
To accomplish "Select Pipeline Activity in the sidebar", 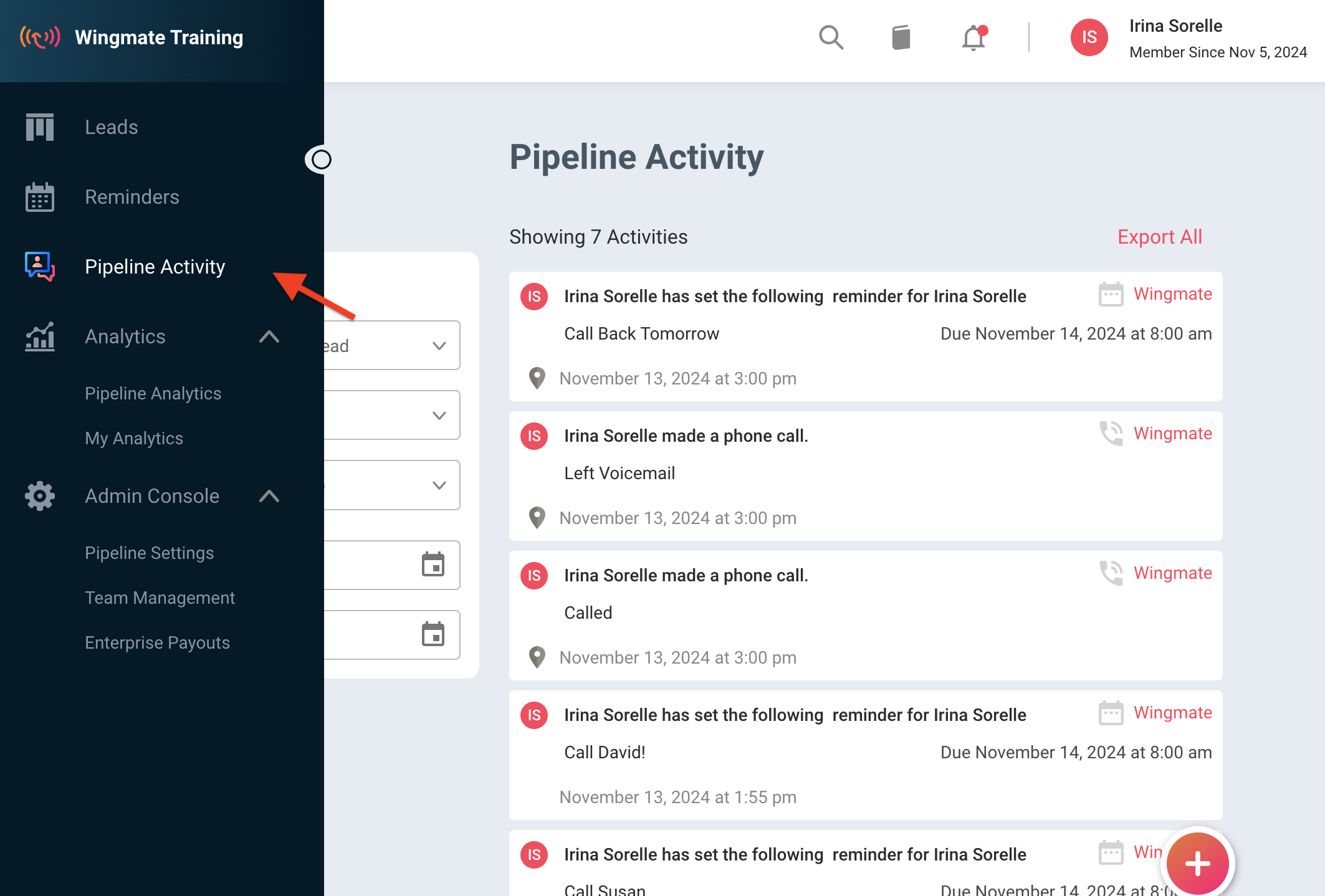I will point(155,267).
